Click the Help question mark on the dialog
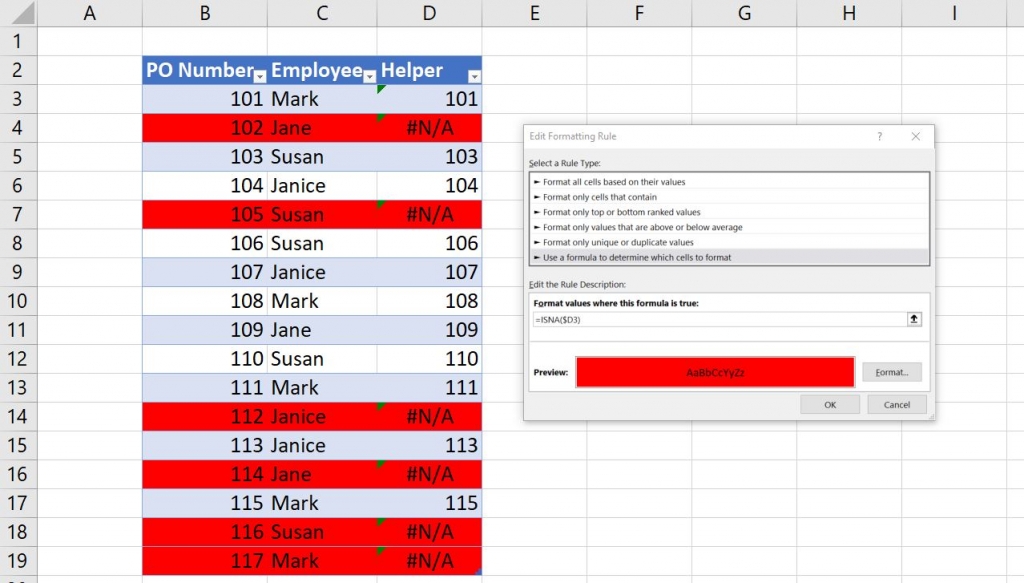The height and width of the screenshot is (583, 1024). coord(879,136)
